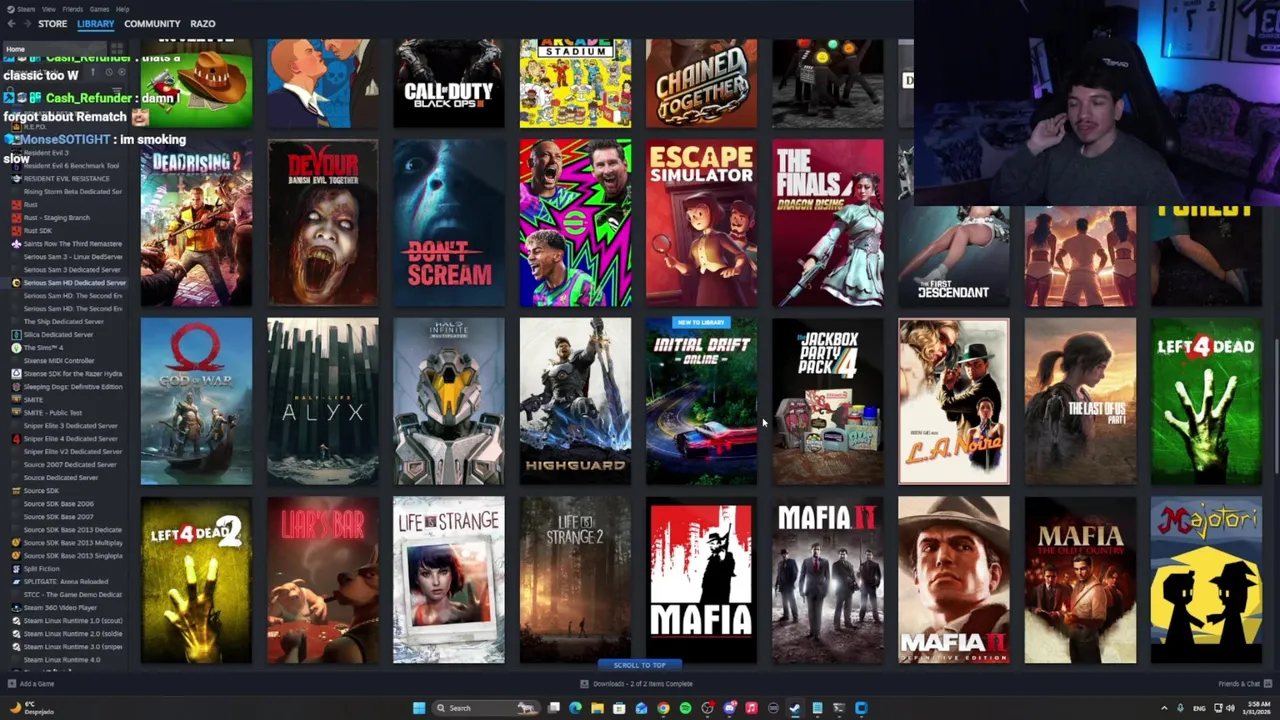This screenshot has height=720, width=1280.
Task: Open the Life is Strange 2 cover
Action: pyautogui.click(x=575, y=580)
